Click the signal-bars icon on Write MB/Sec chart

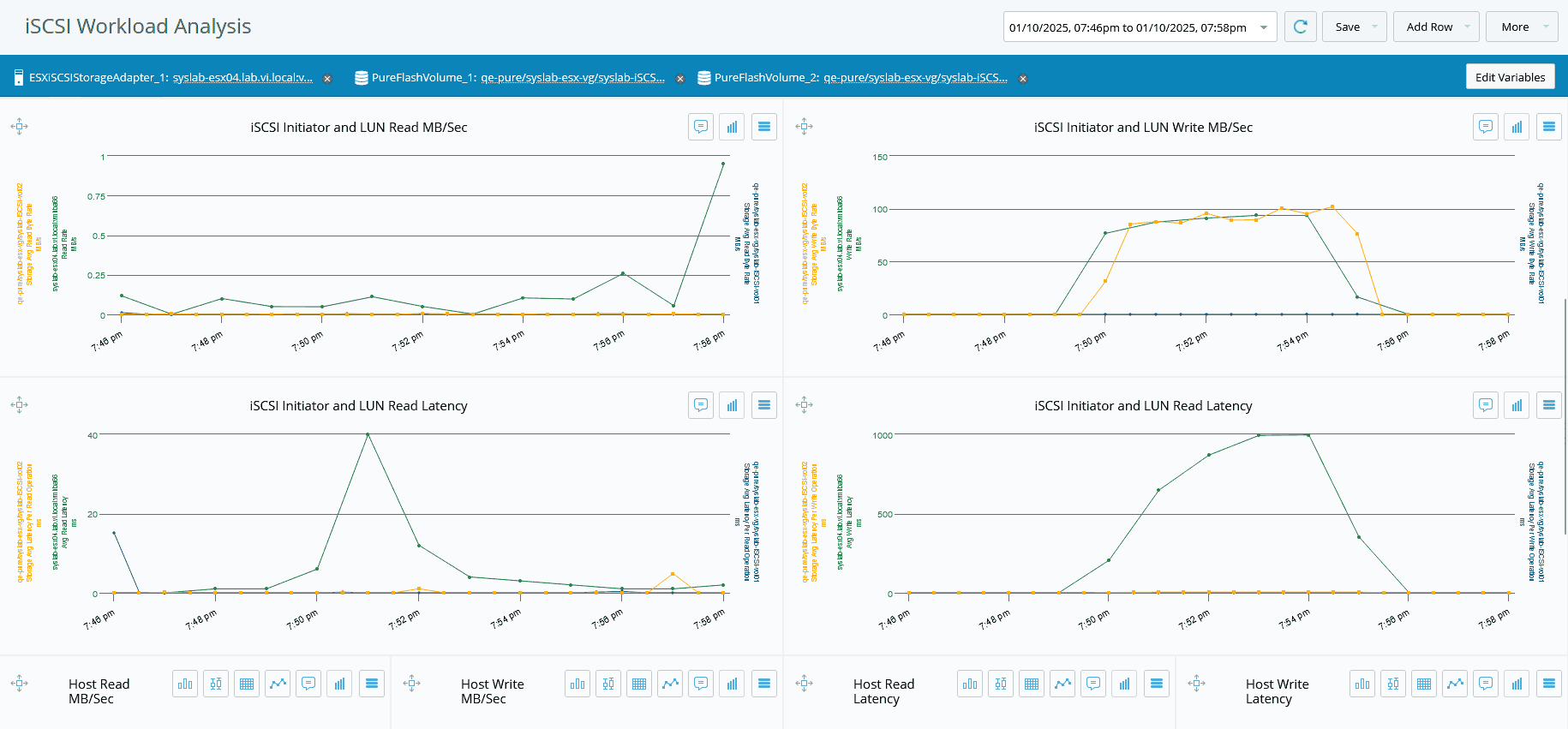pyautogui.click(x=1517, y=127)
